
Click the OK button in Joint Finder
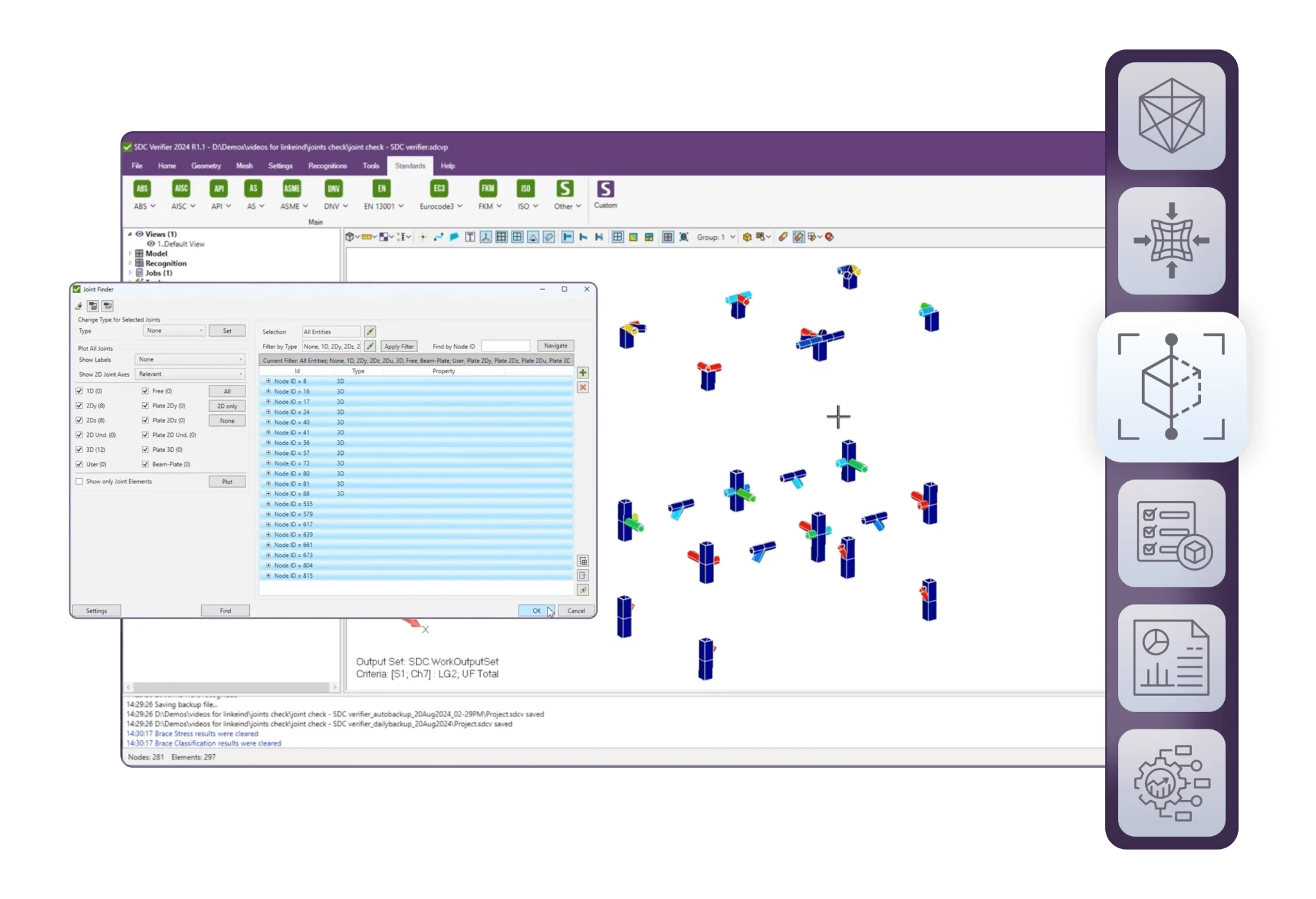[x=536, y=610]
